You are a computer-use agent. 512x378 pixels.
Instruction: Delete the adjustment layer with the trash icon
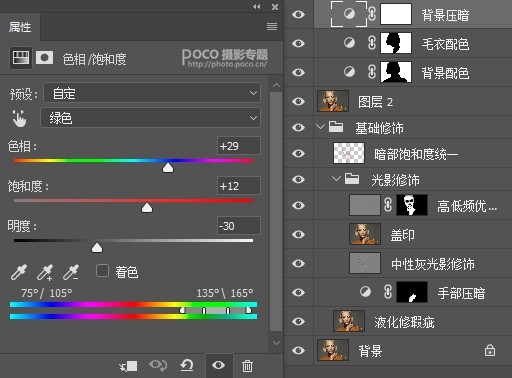pyautogui.click(x=247, y=366)
